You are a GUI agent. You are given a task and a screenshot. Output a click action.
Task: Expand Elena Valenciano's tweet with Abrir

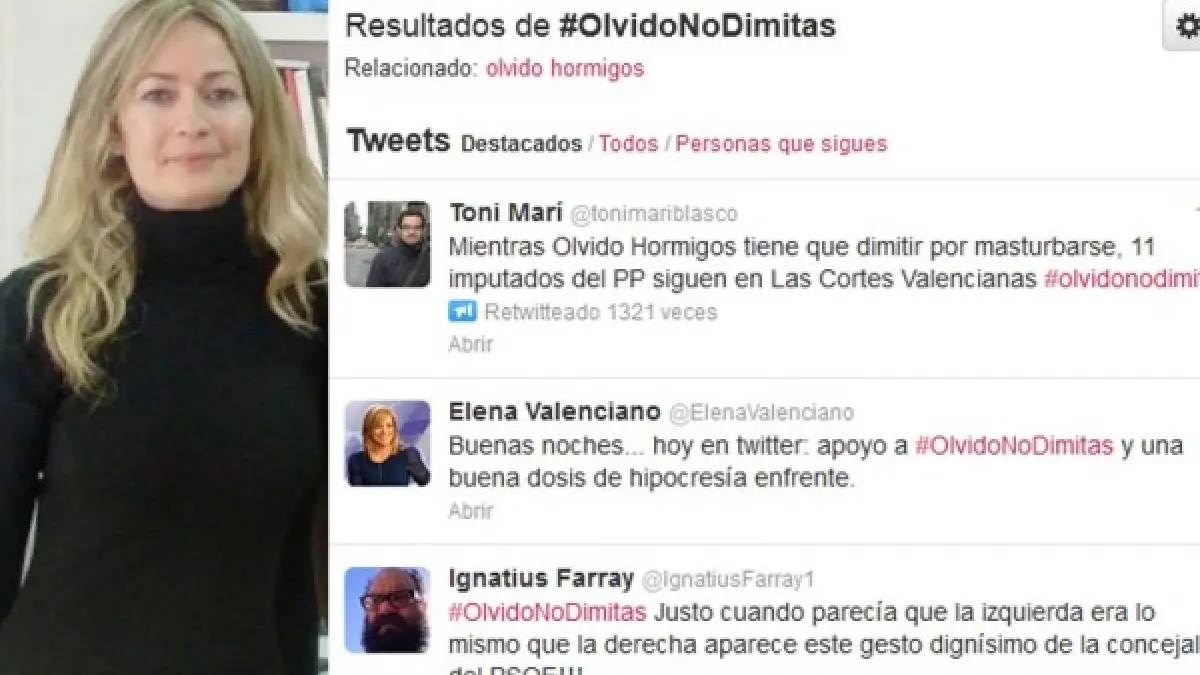(x=470, y=511)
